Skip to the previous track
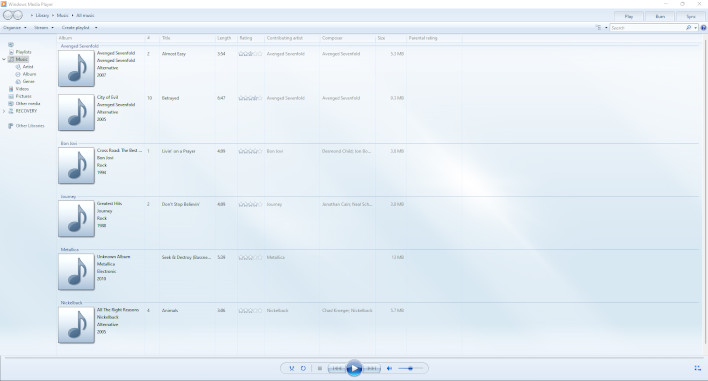 pyautogui.click(x=337, y=368)
